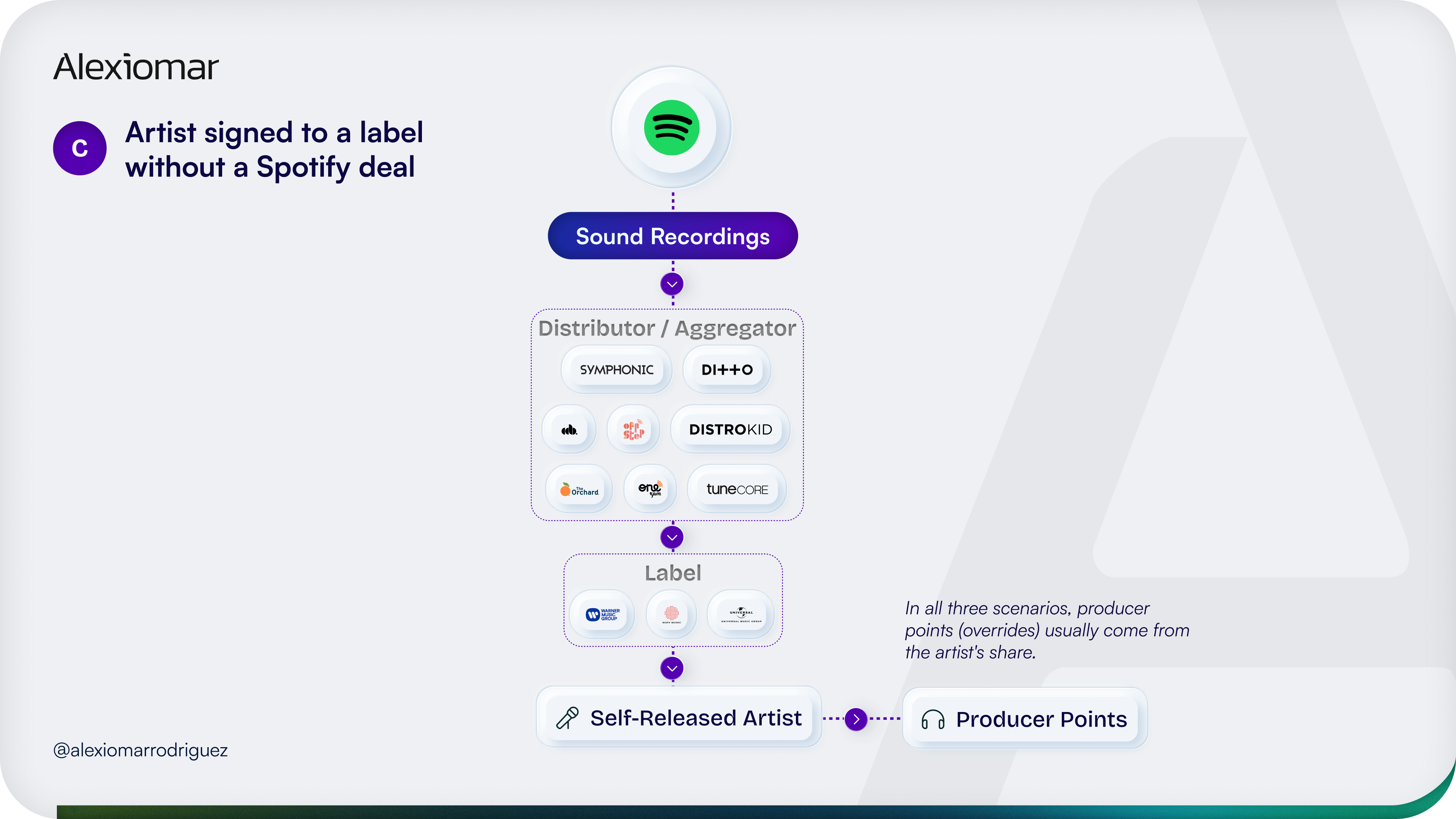Click the purple circled letter C badge
The width and height of the screenshot is (1456, 819).
tap(80, 148)
